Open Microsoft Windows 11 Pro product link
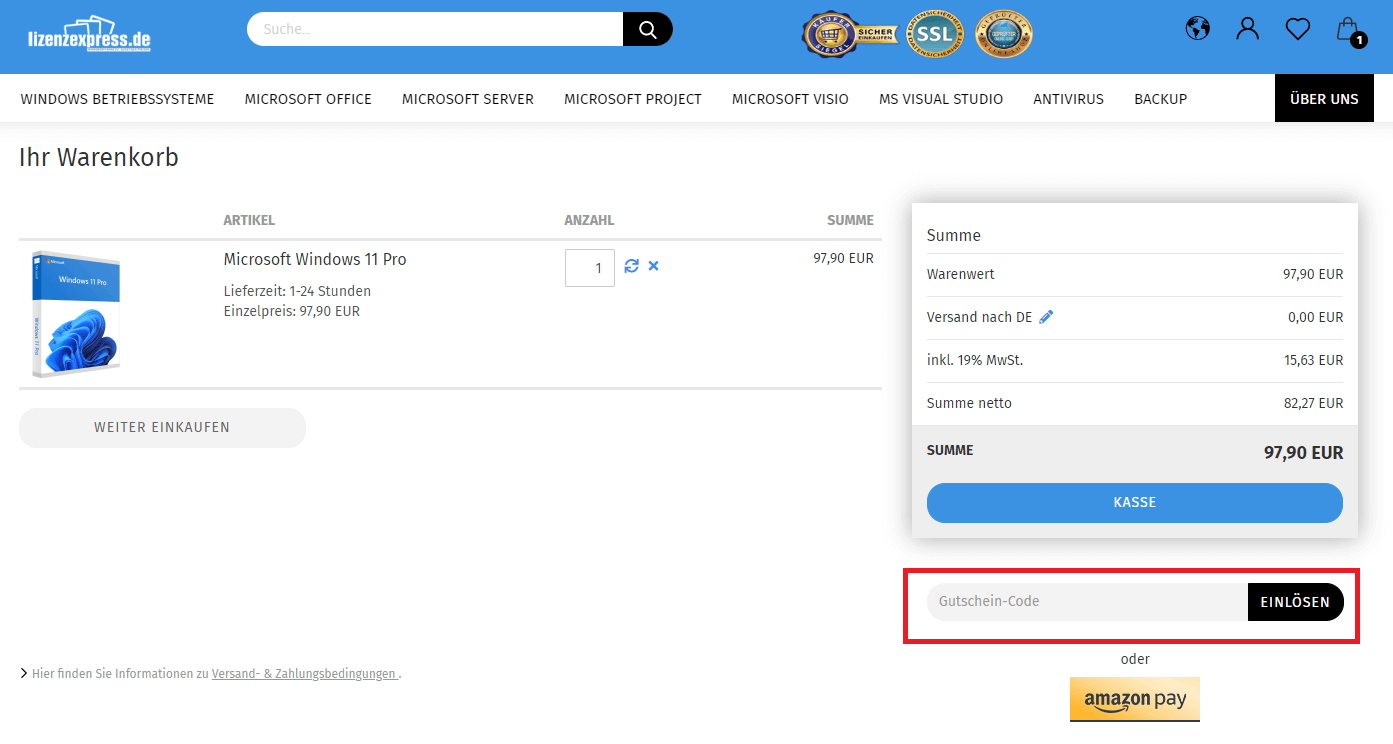This screenshot has height=744, width=1393. click(x=315, y=259)
